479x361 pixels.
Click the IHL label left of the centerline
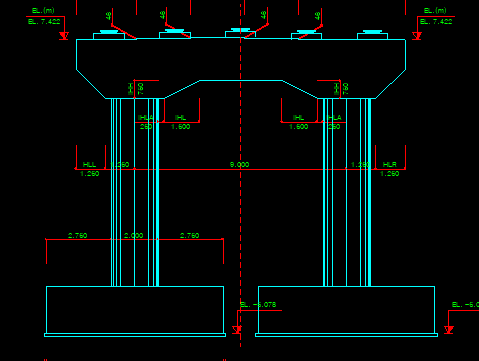coord(180,118)
